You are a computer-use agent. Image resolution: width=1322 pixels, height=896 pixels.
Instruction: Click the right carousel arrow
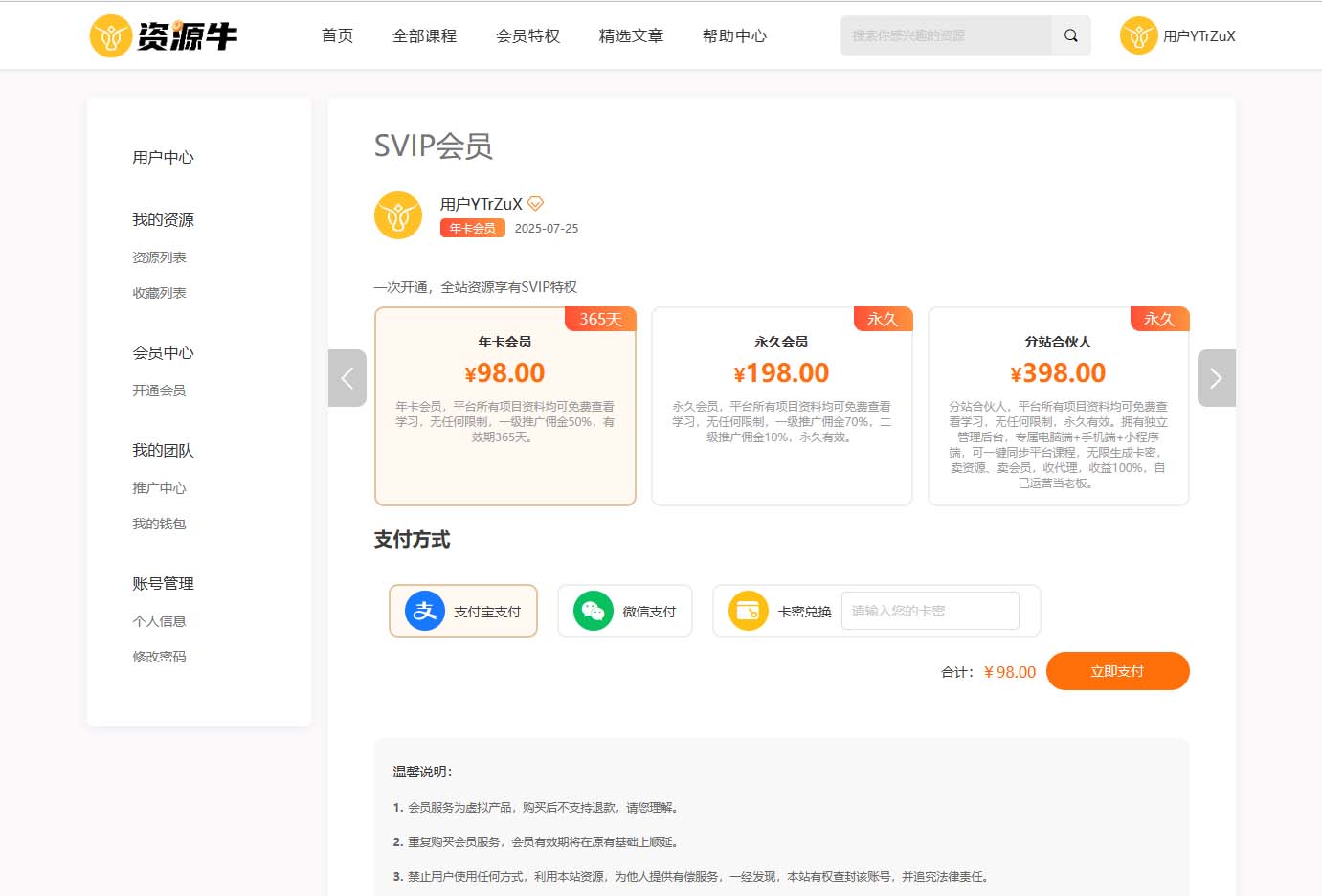click(x=1216, y=377)
